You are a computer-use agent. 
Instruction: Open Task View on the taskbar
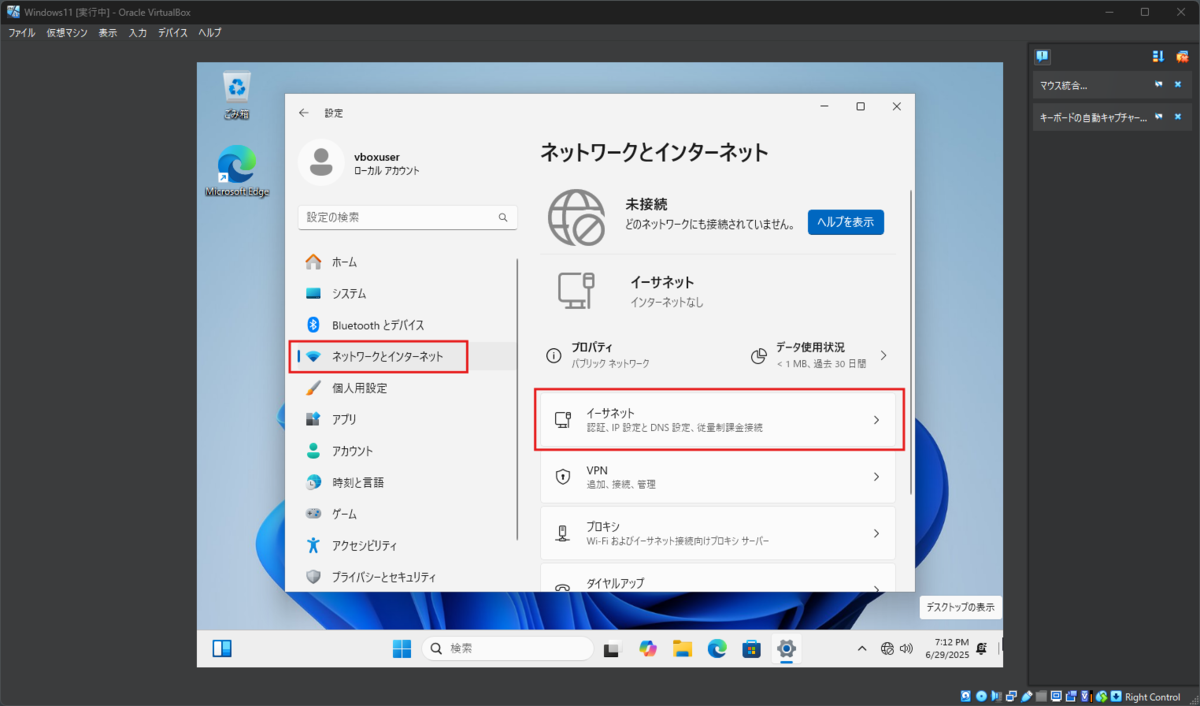[612, 648]
